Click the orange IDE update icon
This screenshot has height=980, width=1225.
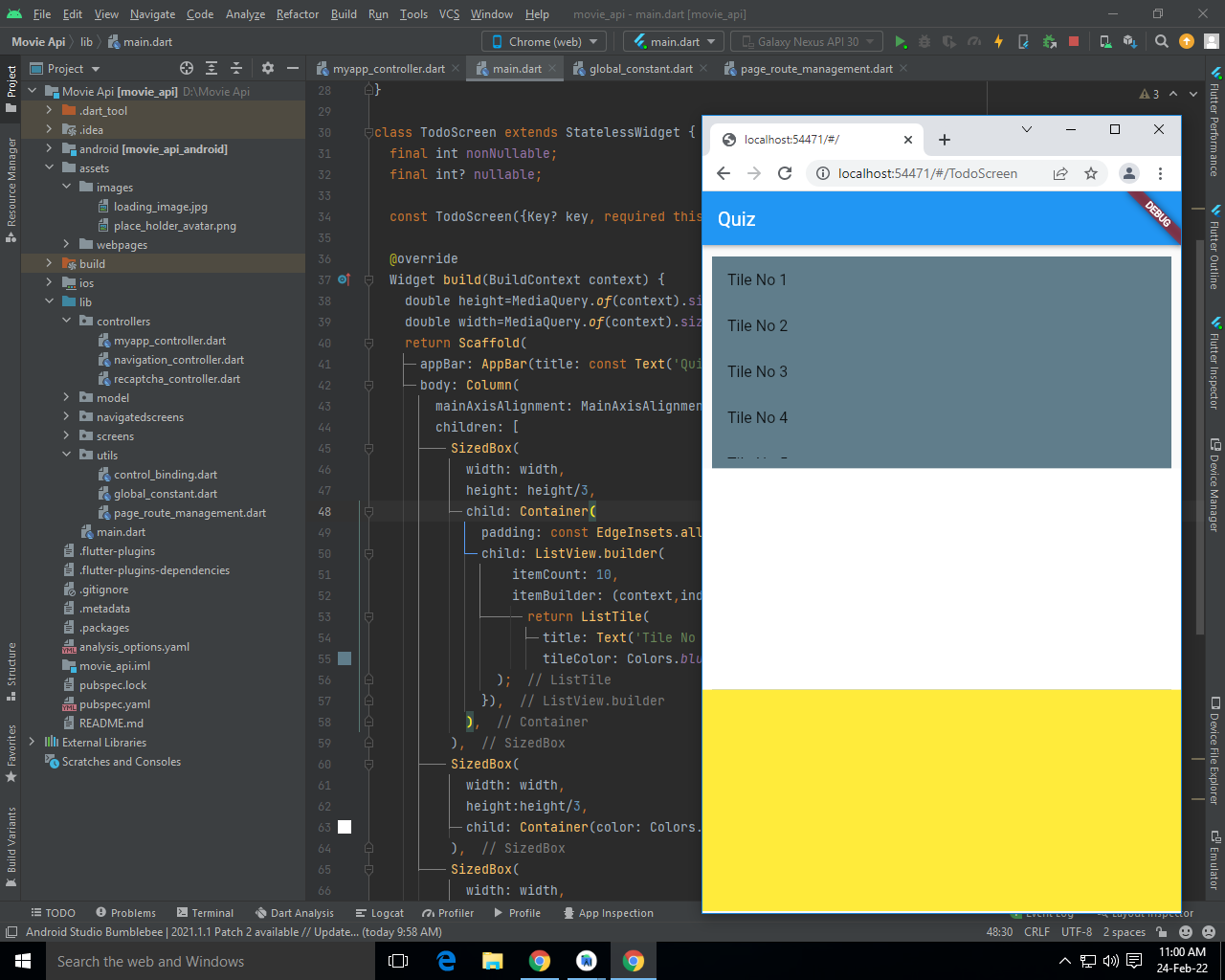click(x=1187, y=41)
